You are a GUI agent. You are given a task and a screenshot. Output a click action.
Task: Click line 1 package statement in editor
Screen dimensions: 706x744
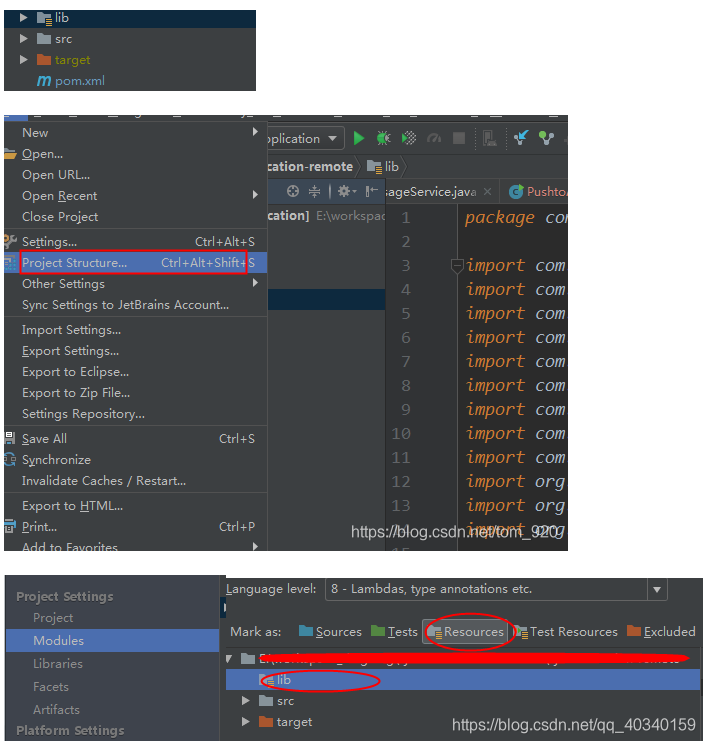click(516, 218)
